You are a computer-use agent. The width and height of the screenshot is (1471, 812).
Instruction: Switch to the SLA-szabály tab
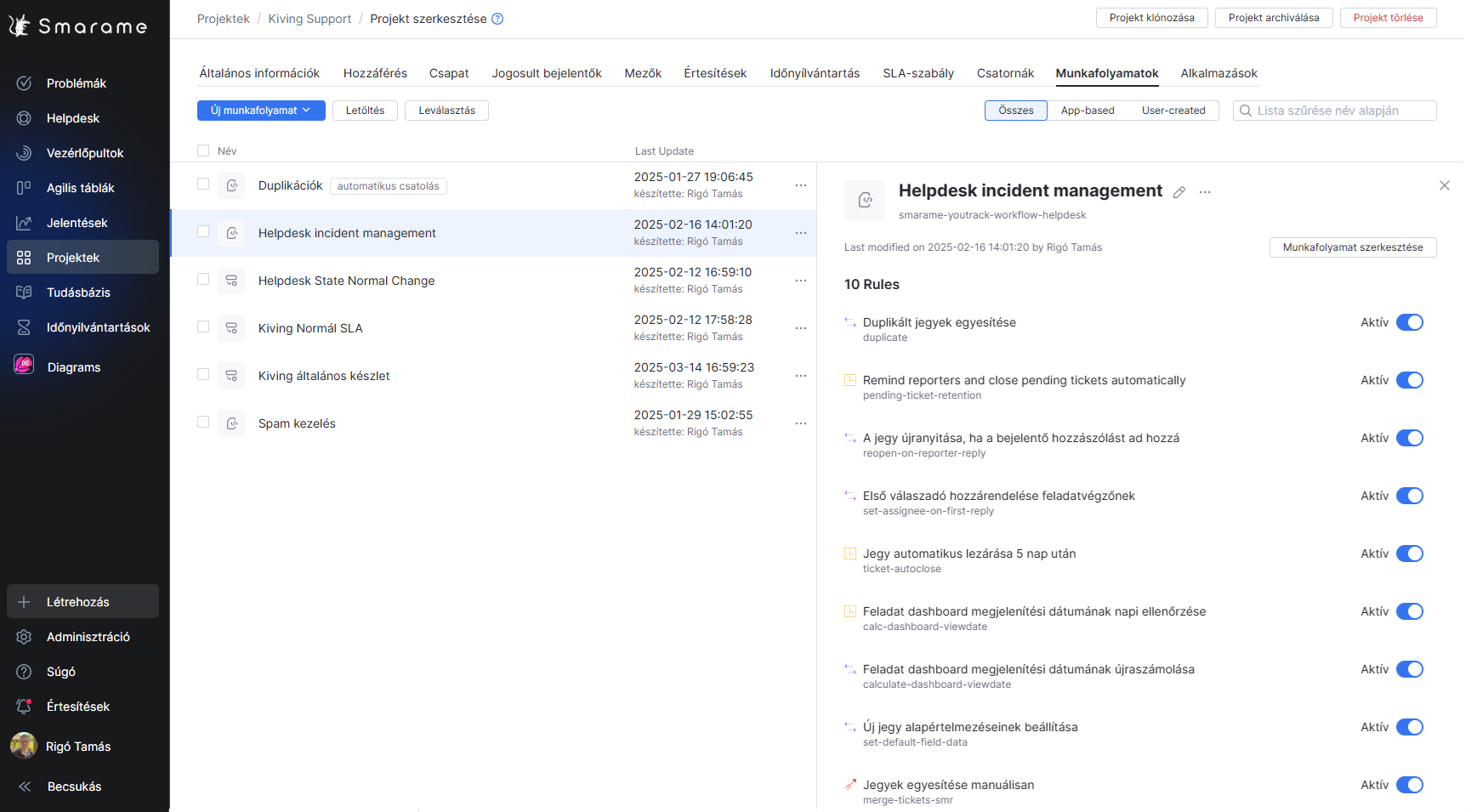click(917, 73)
